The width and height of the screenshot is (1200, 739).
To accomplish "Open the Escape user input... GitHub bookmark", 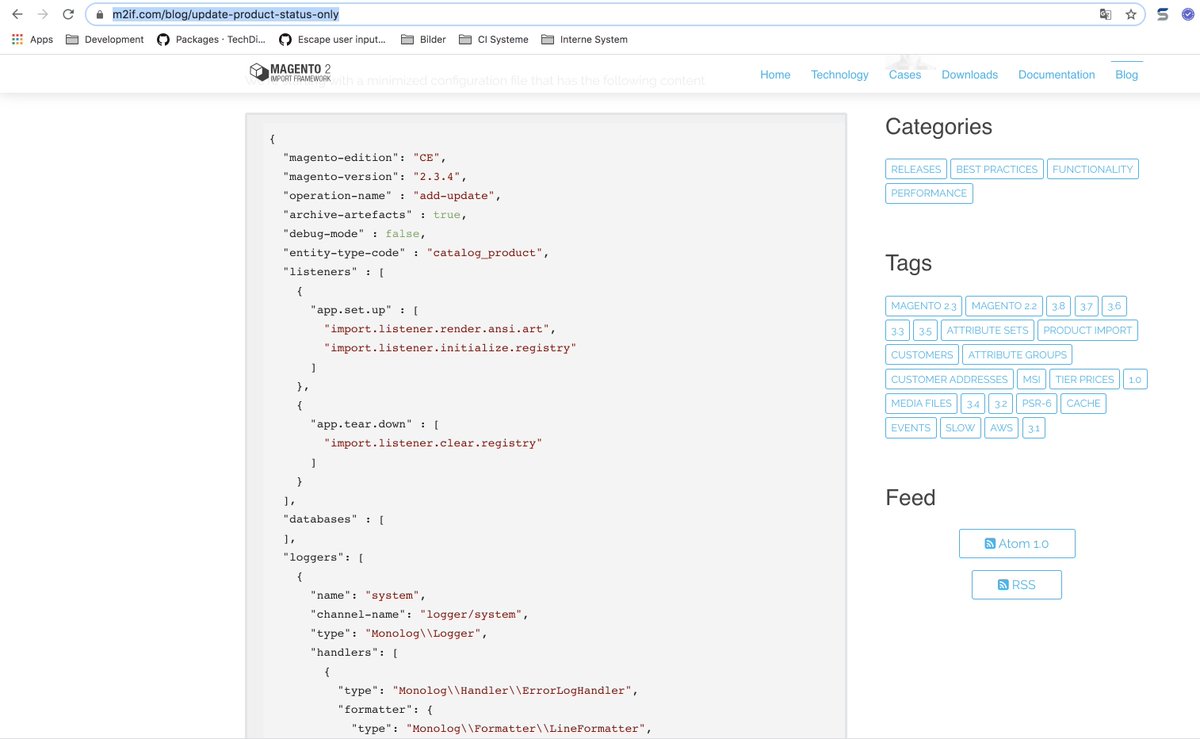I will pos(332,40).
